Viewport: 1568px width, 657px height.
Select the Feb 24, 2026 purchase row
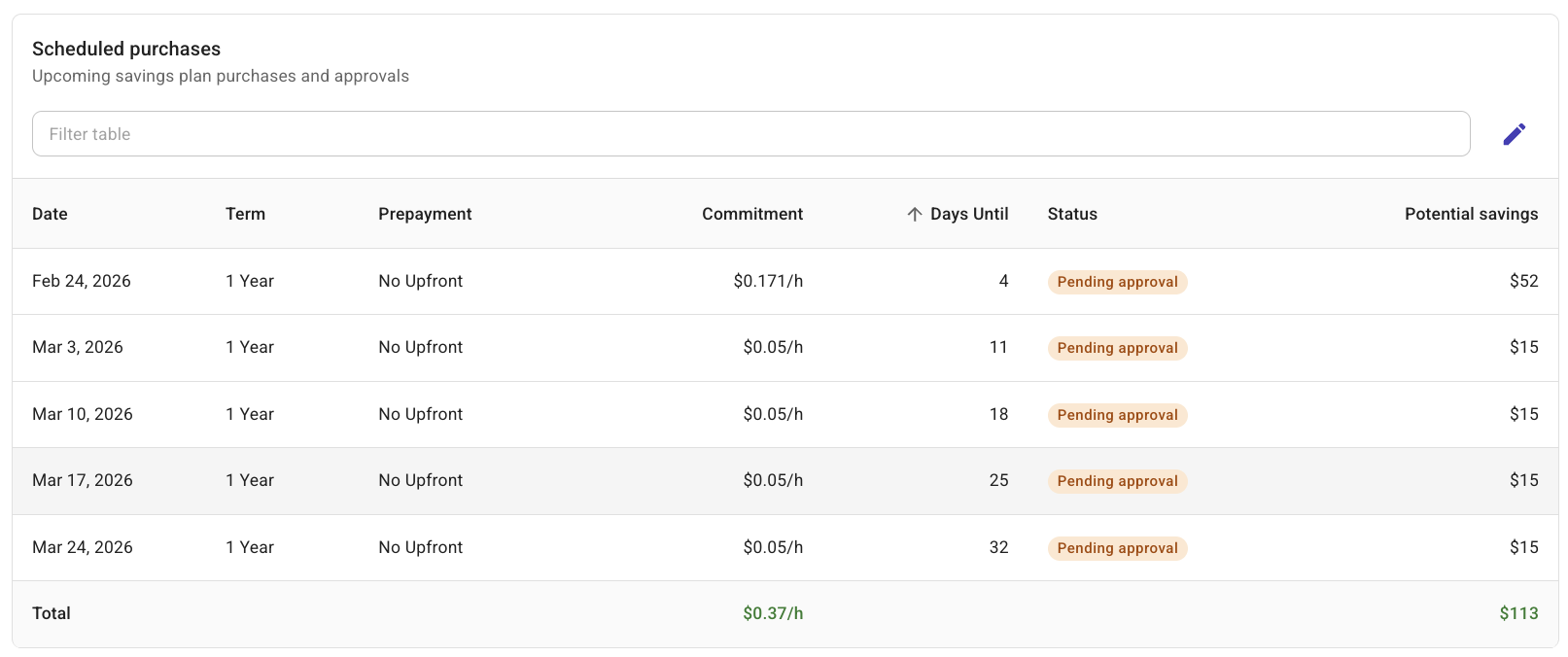point(82,281)
